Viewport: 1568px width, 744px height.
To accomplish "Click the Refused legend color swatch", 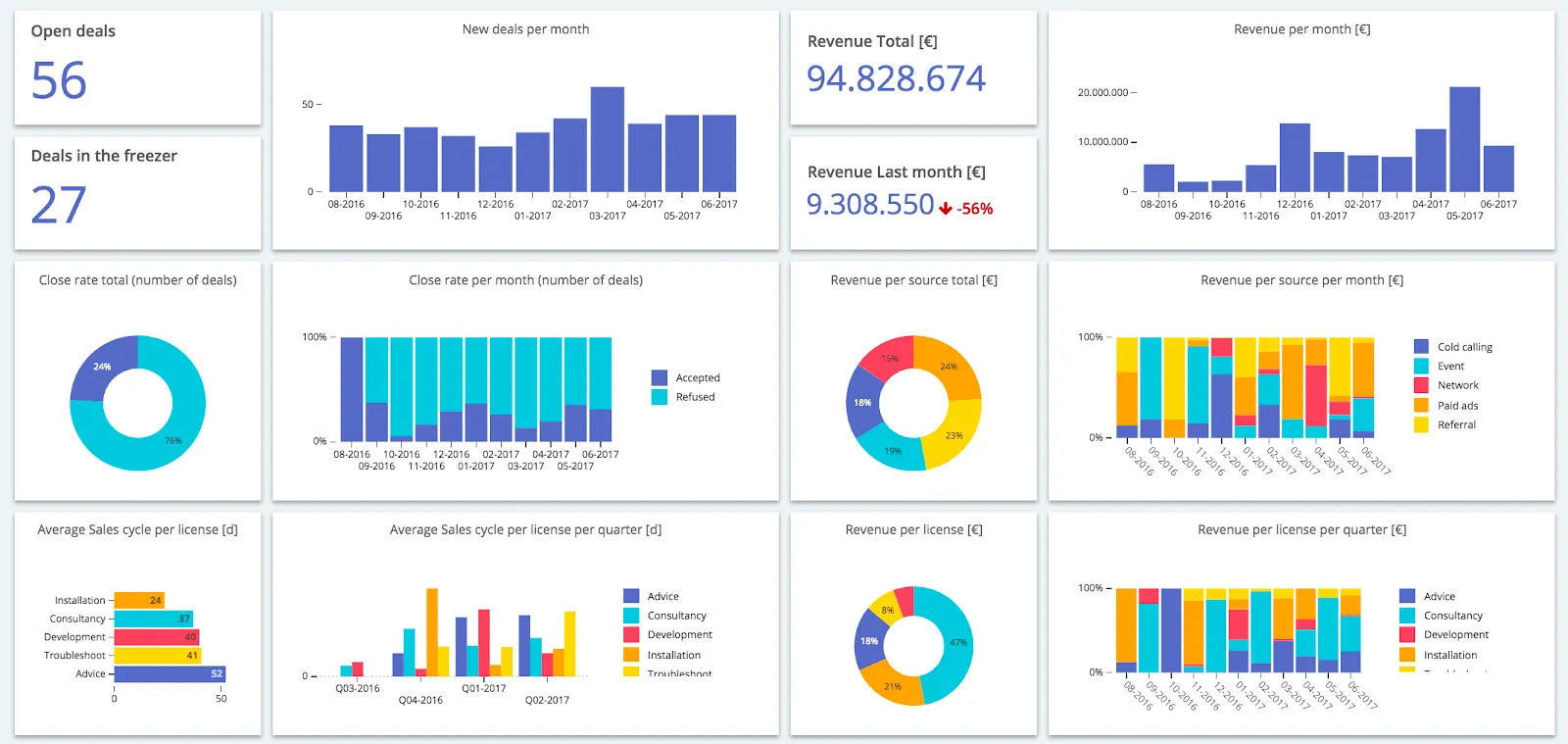I will click(x=660, y=397).
